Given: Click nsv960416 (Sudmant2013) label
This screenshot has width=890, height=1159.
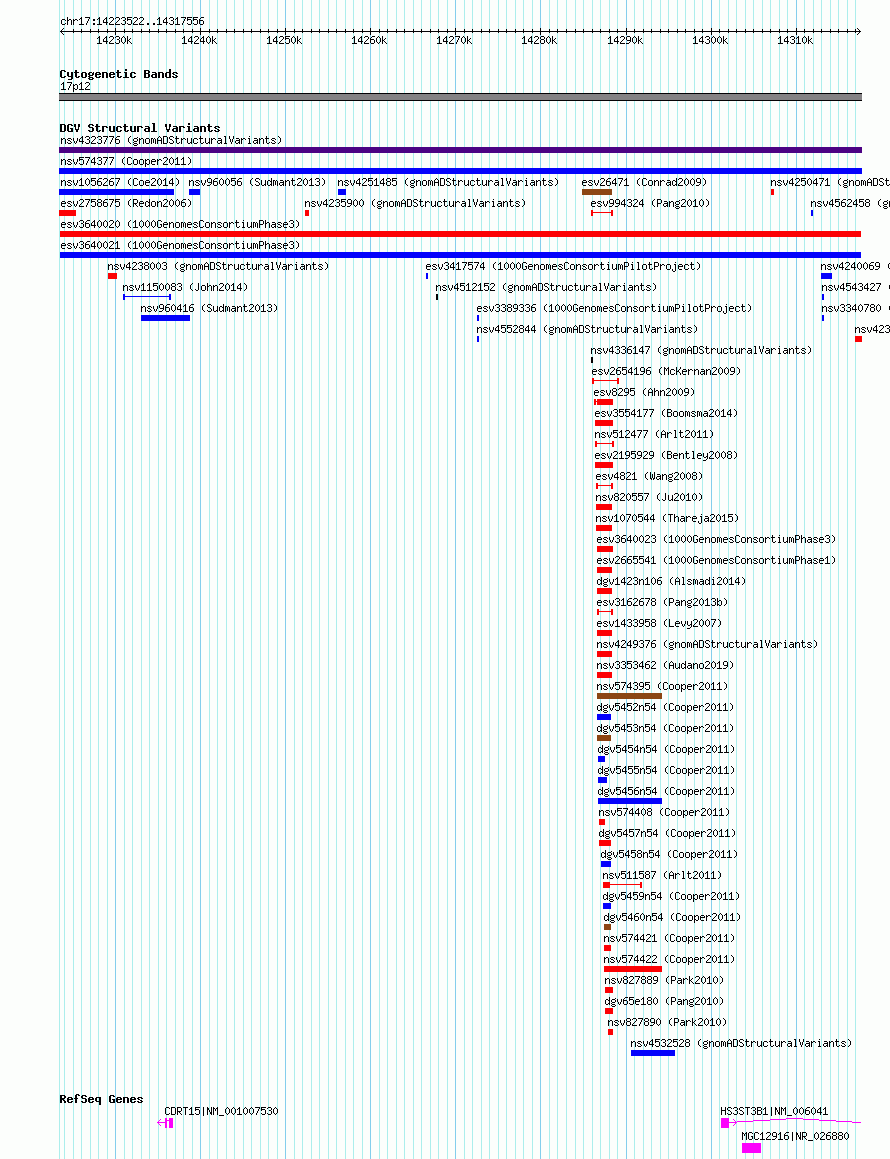Looking at the screenshot, I should tap(209, 308).
